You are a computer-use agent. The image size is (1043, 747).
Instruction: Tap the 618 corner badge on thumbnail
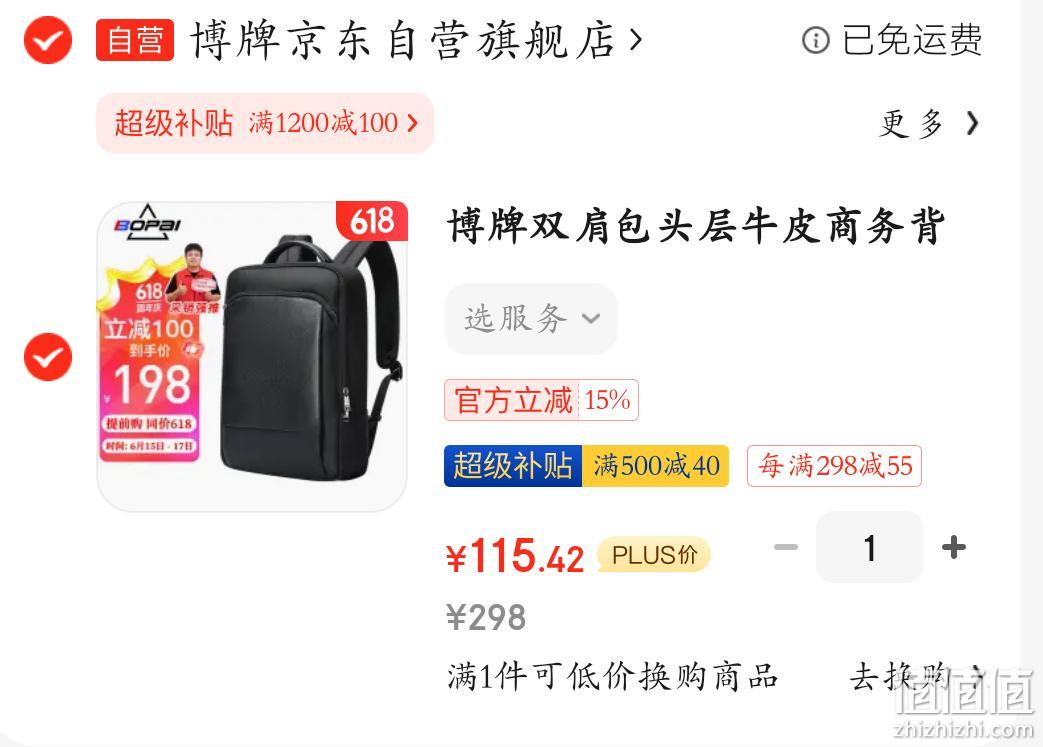[372, 221]
